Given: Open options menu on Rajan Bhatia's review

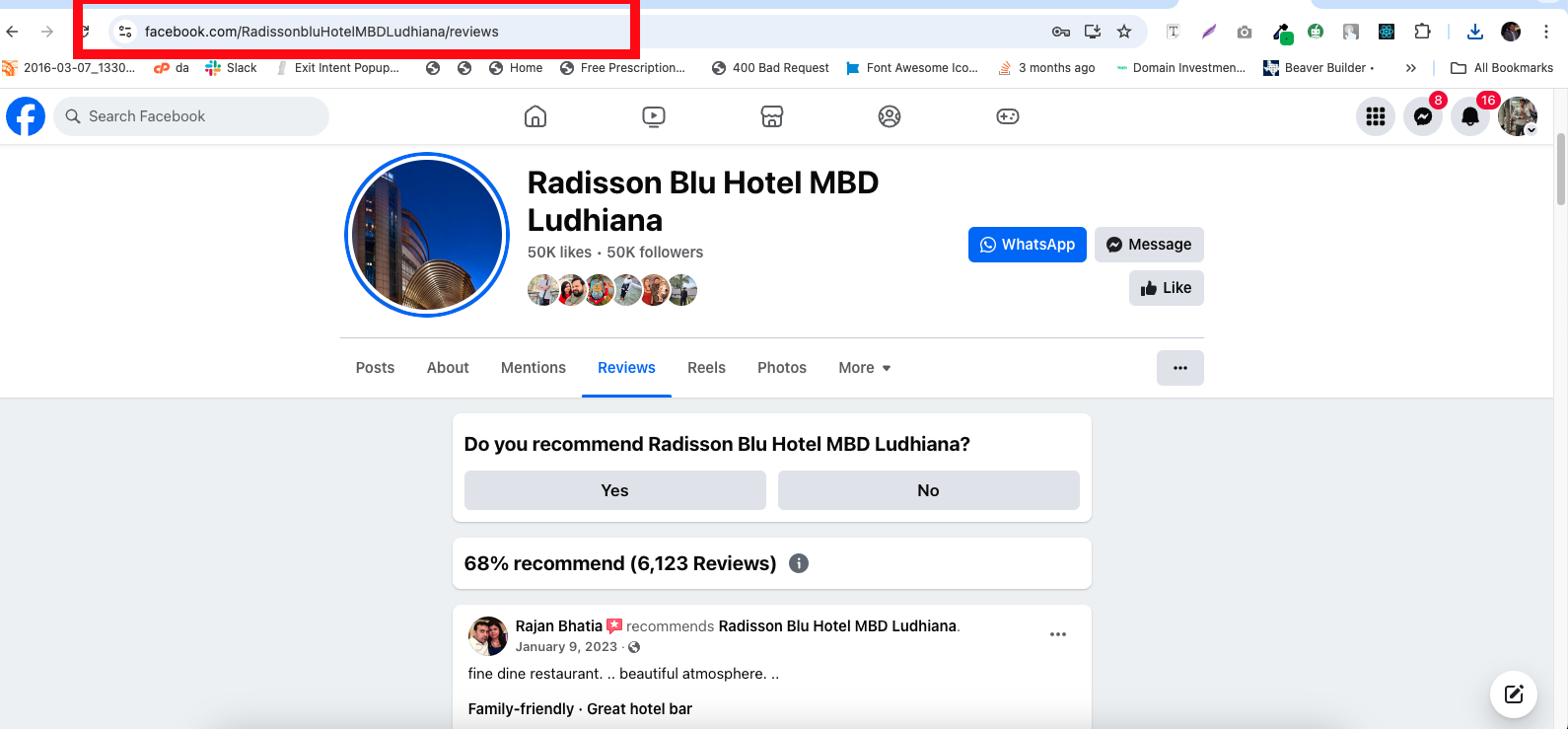Looking at the screenshot, I should tap(1057, 634).
